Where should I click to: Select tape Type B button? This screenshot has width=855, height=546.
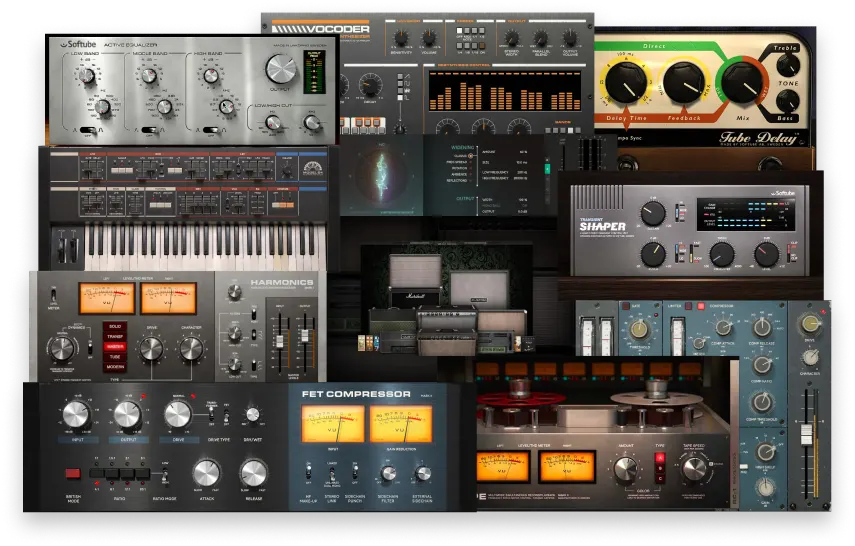(660, 469)
